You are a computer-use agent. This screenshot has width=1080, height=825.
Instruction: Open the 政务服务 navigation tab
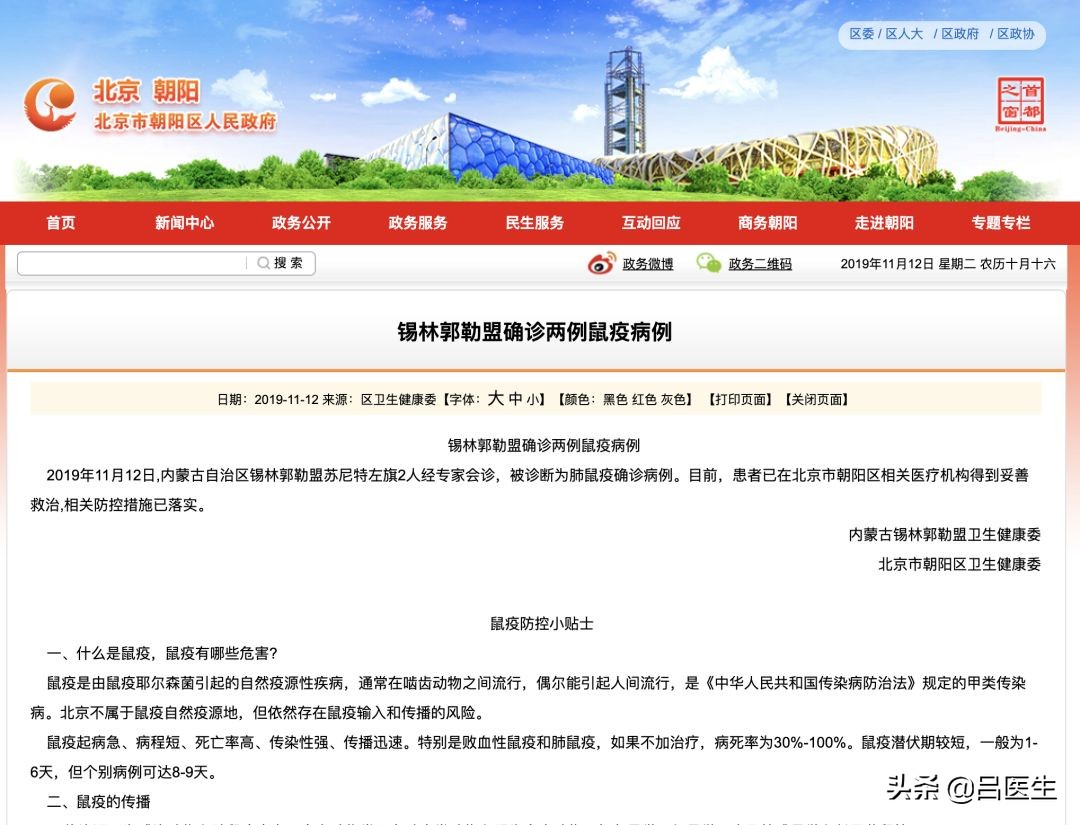click(x=417, y=223)
